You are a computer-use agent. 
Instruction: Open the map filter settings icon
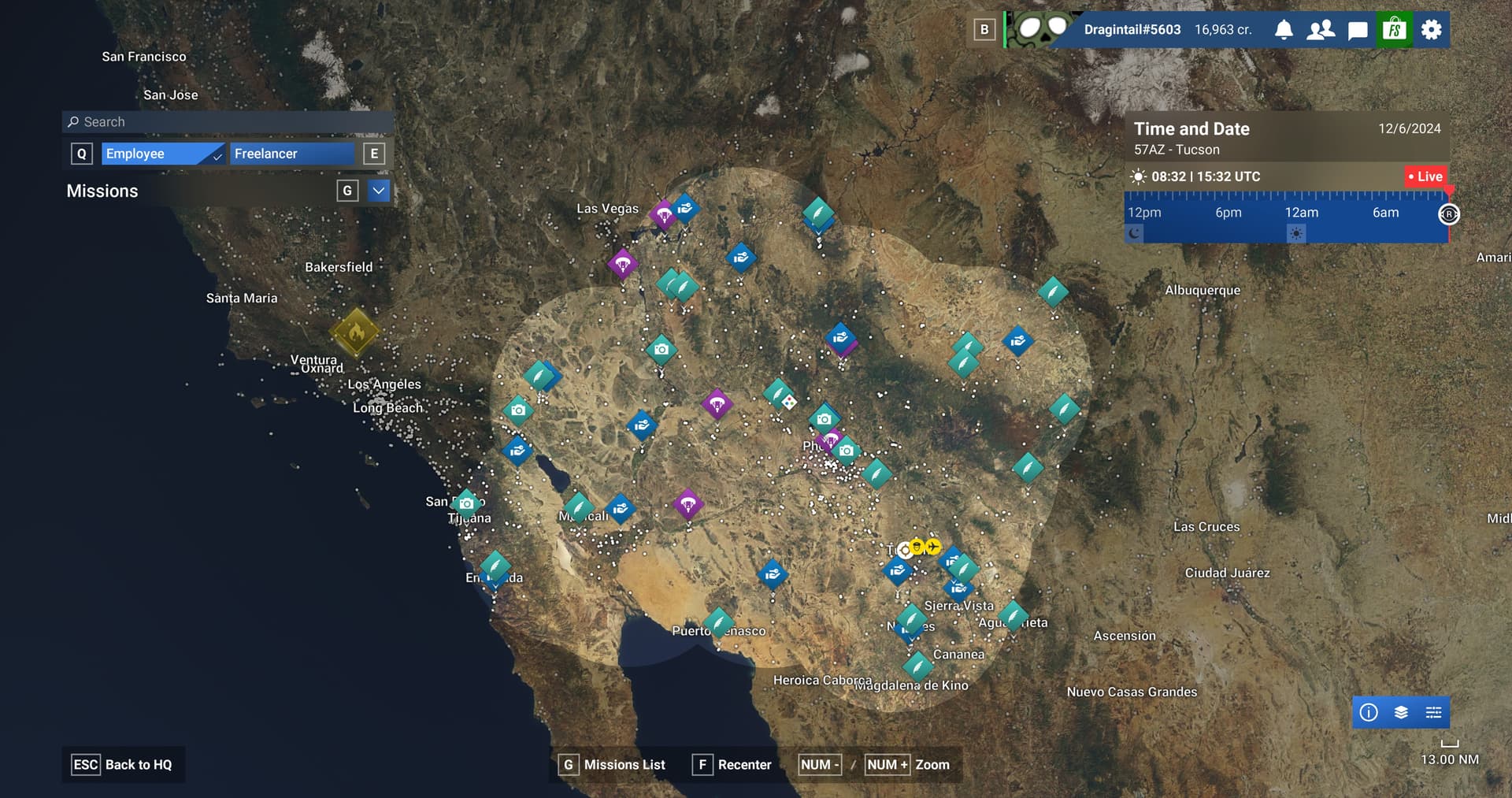tap(1433, 712)
